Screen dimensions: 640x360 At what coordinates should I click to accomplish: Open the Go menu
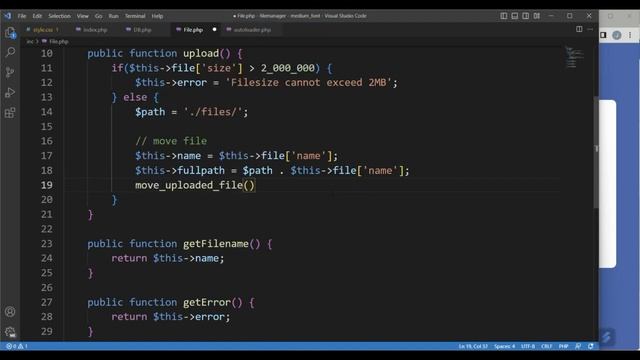click(x=98, y=16)
